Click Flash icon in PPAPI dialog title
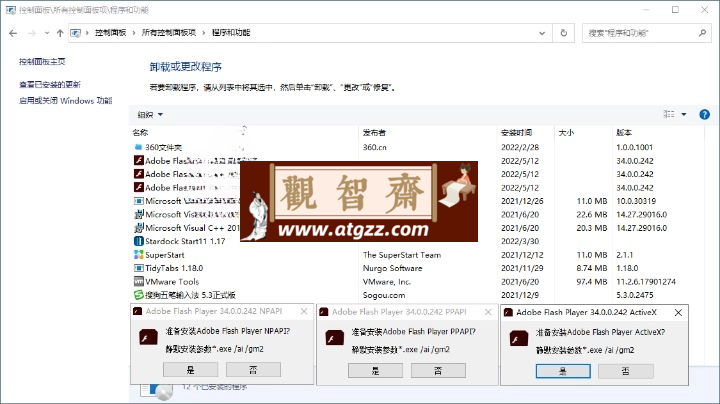Viewport: 720px width, 404px height. (x=324, y=312)
